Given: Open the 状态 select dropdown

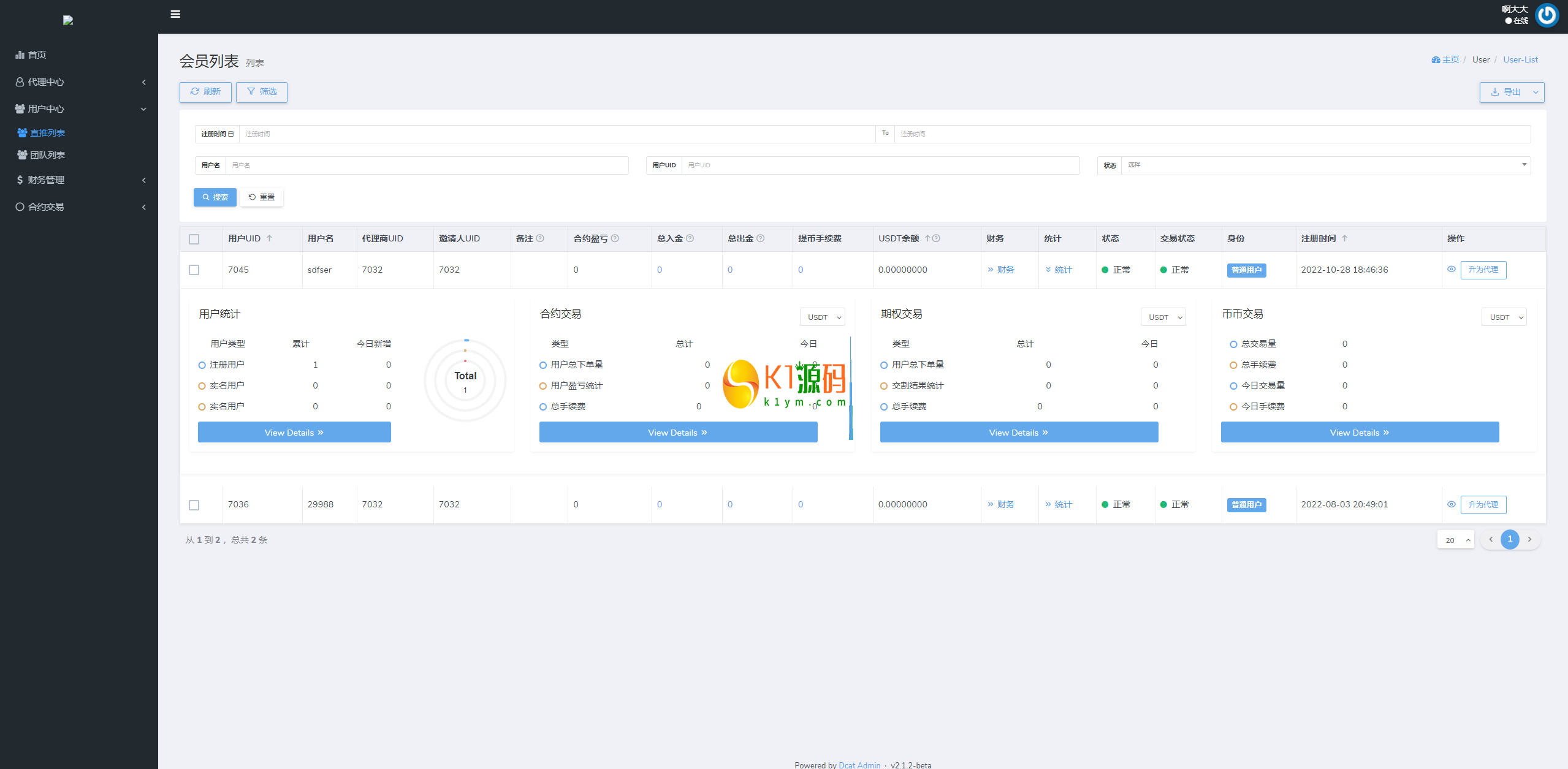Looking at the screenshot, I should [1324, 165].
